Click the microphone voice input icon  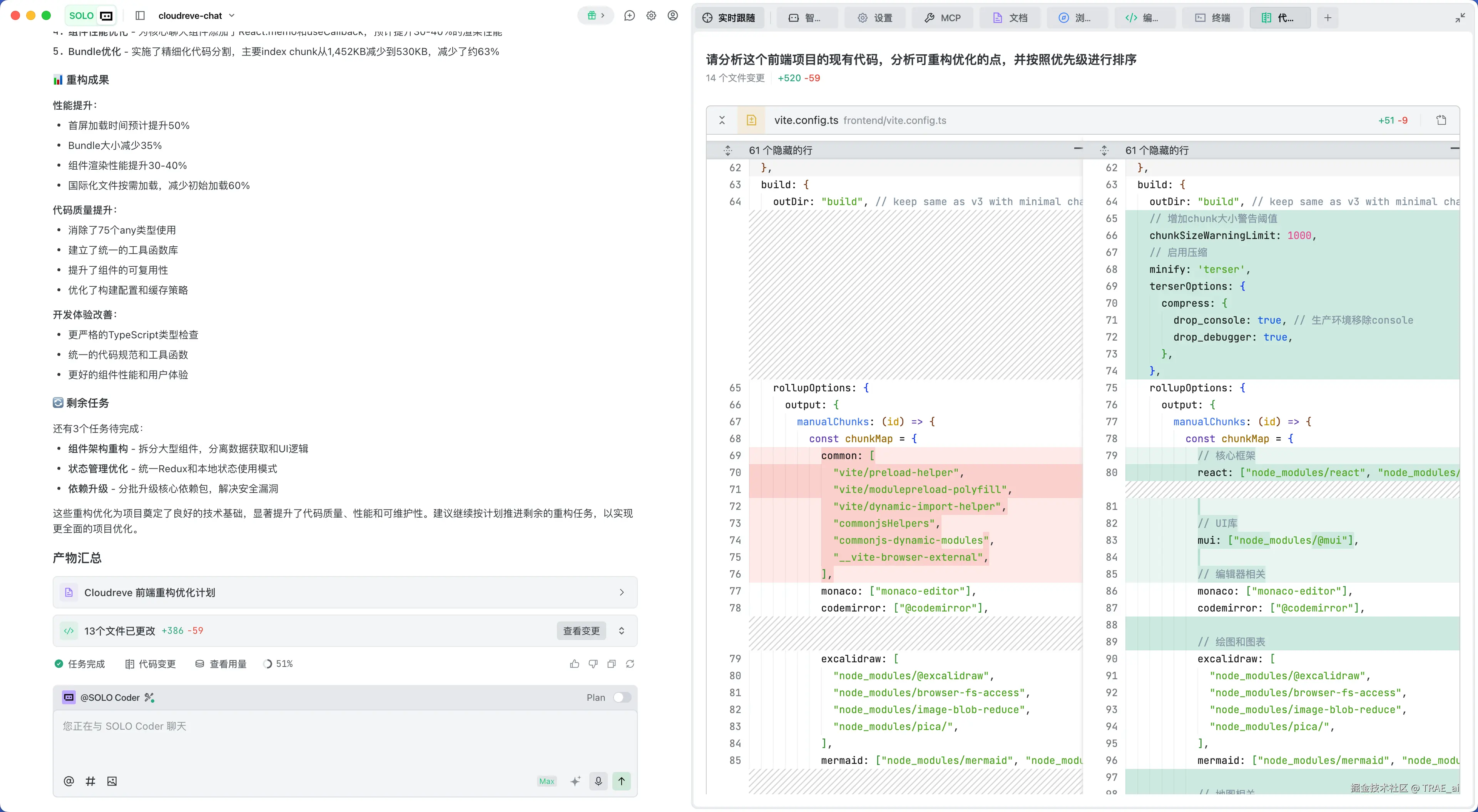(x=599, y=781)
